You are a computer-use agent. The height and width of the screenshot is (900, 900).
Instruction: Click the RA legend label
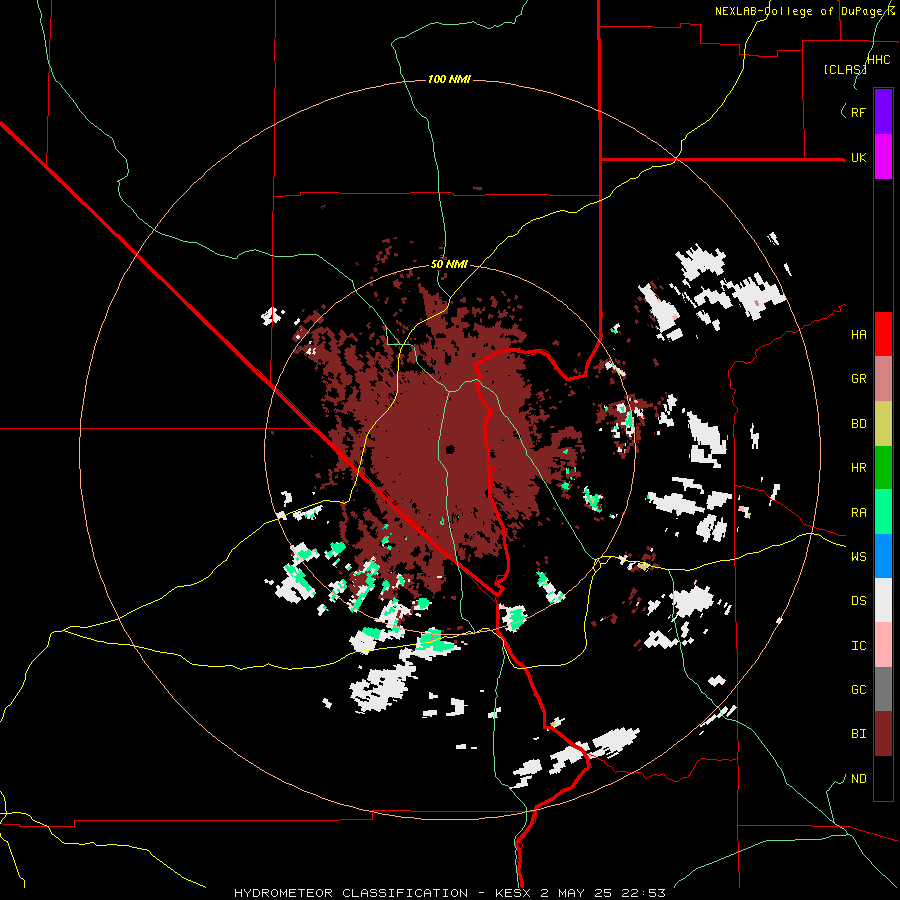[x=859, y=513]
